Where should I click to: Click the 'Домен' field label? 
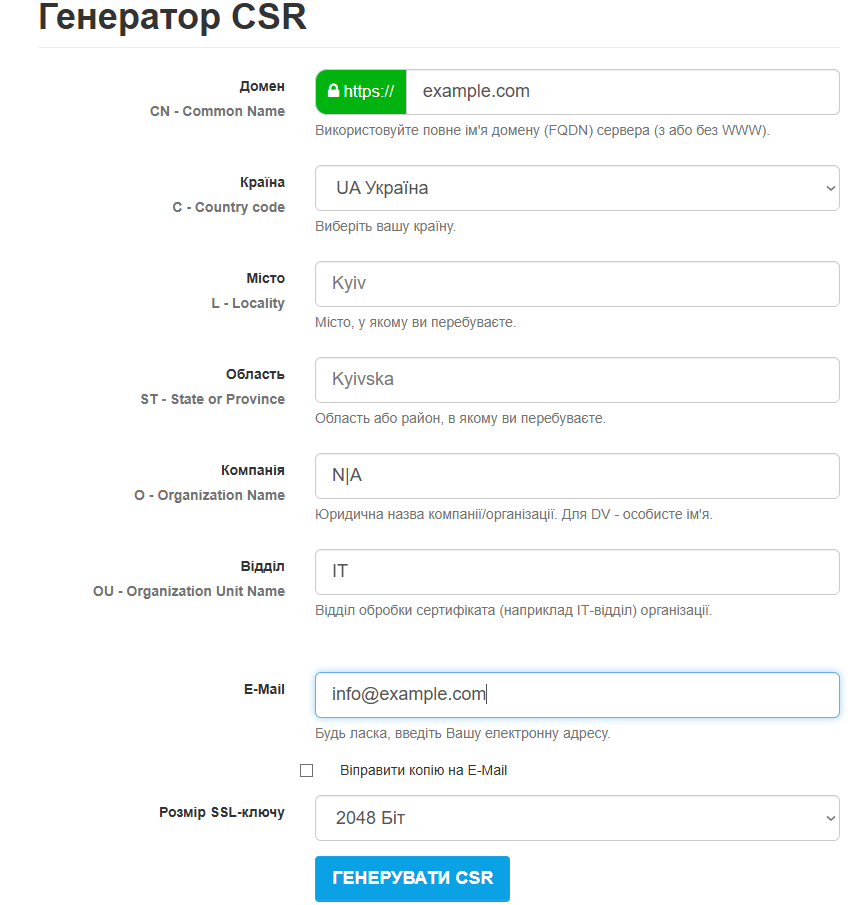point(262,87)
